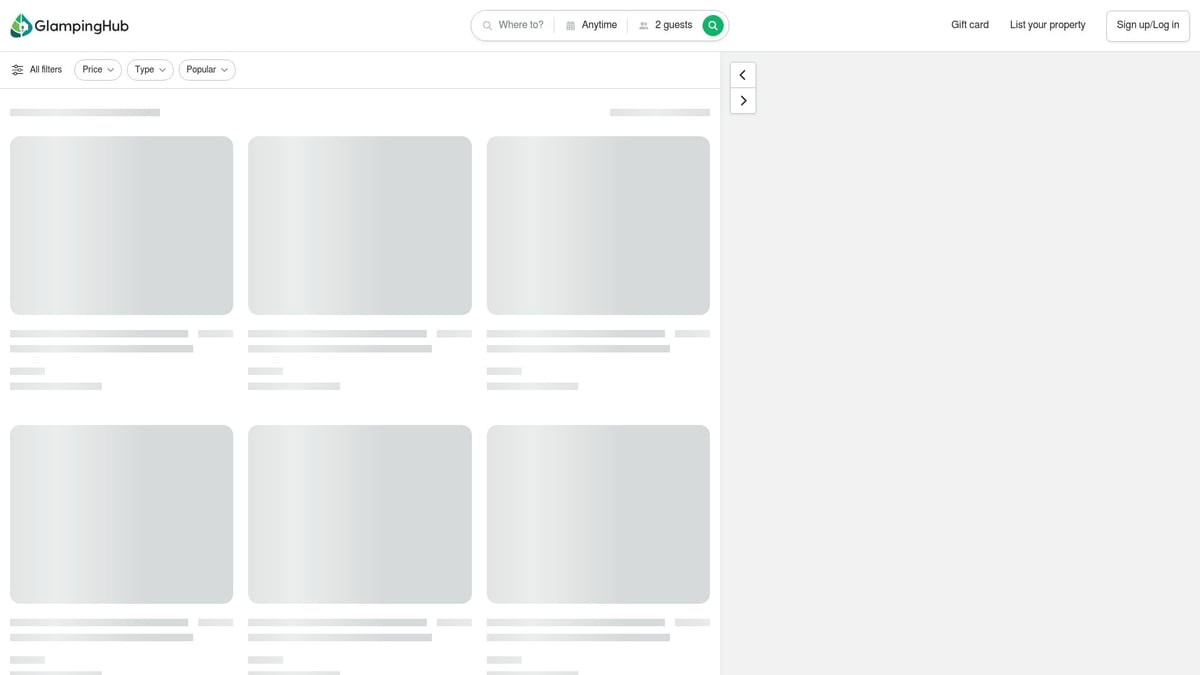
Task: Open the first listing placeholder in top row
Action: 121,225
